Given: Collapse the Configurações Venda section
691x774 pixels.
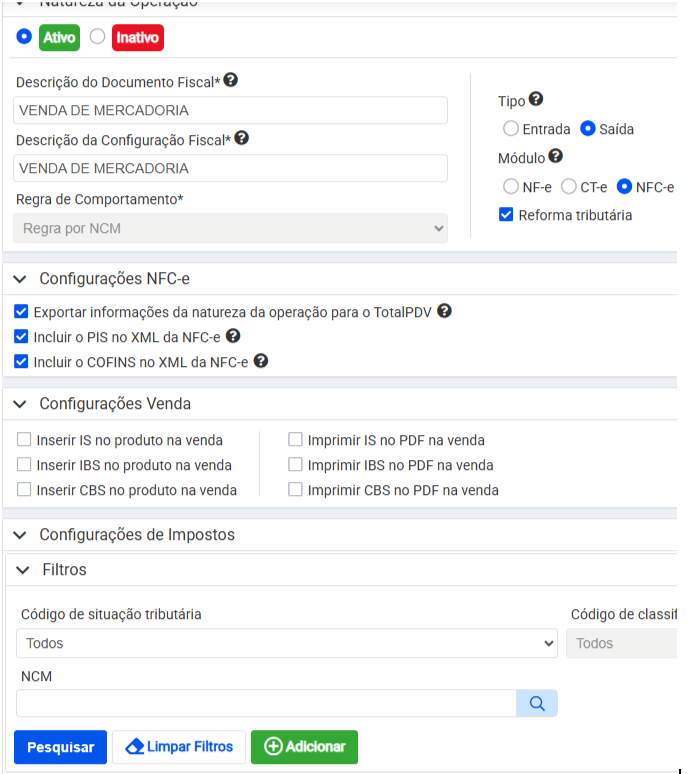Looking at the screenshot, I should (19, 404).
